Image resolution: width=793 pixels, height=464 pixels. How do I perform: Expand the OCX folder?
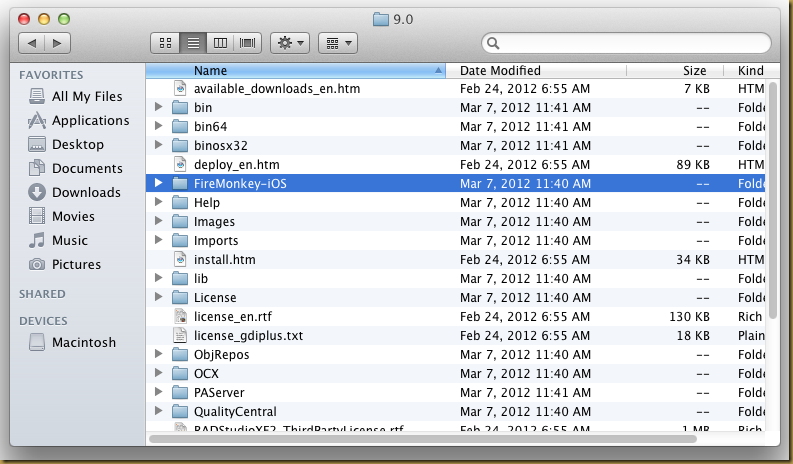tap(158, 373)
